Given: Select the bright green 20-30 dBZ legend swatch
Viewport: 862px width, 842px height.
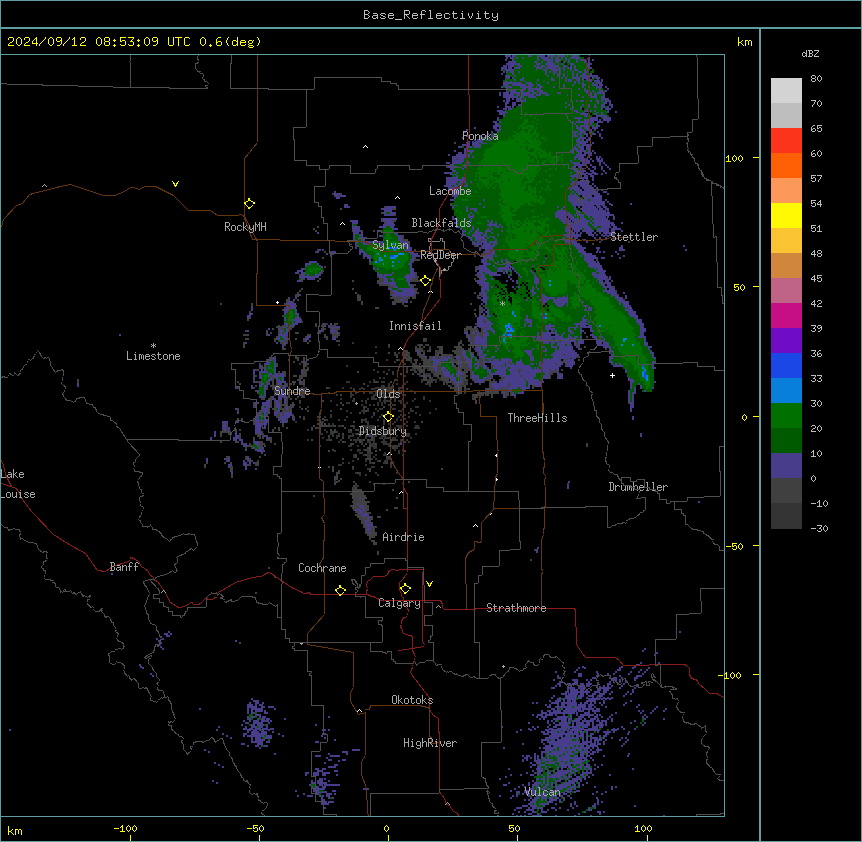Looking at the screenshot, I should click(x=786, y=416).
